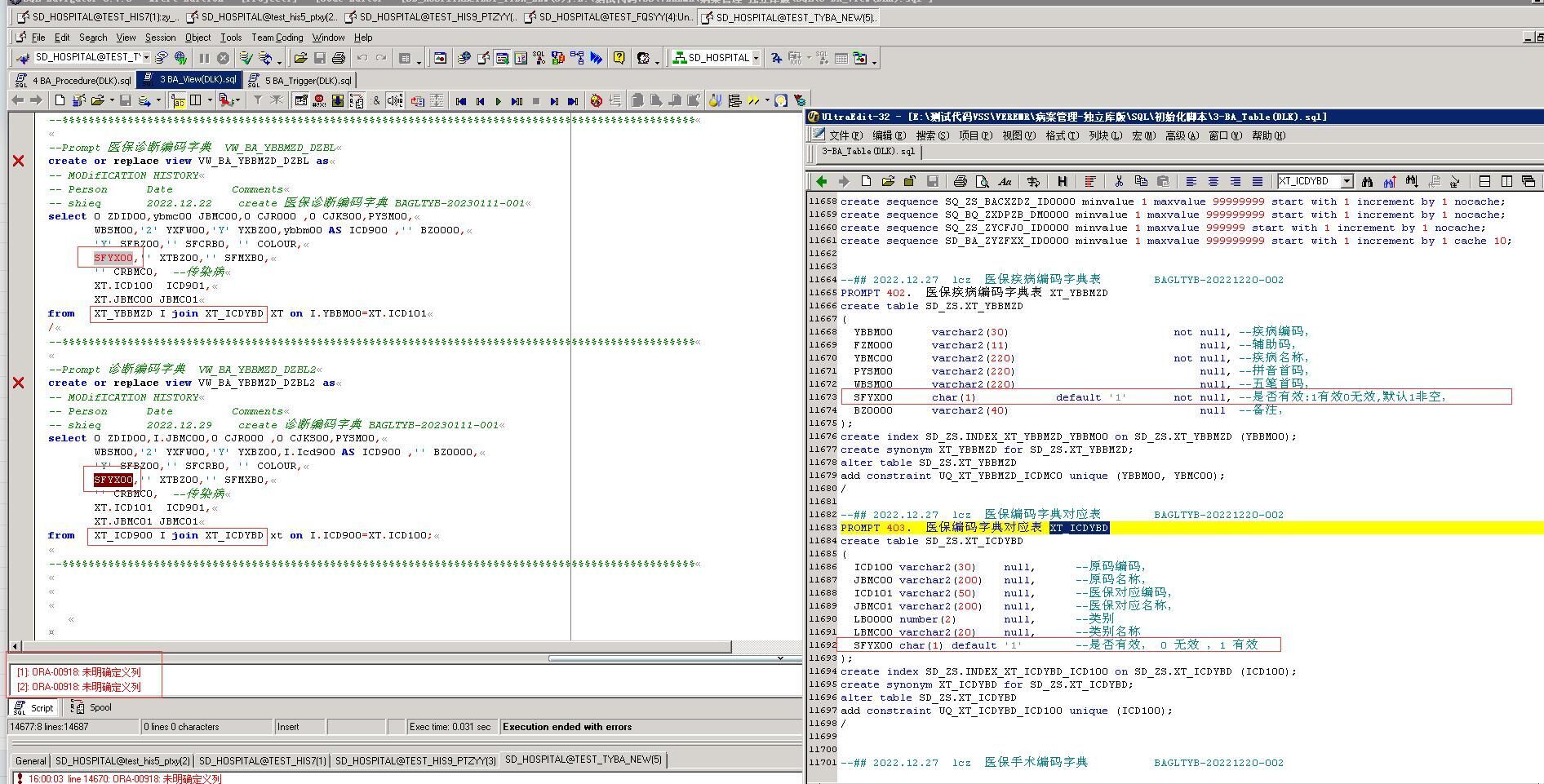This screenshot has width=1544, height=784.
Task: Click the binoculars Find icon in UltraEdit
Action: pyautogui.click(x=1367, y=181)
